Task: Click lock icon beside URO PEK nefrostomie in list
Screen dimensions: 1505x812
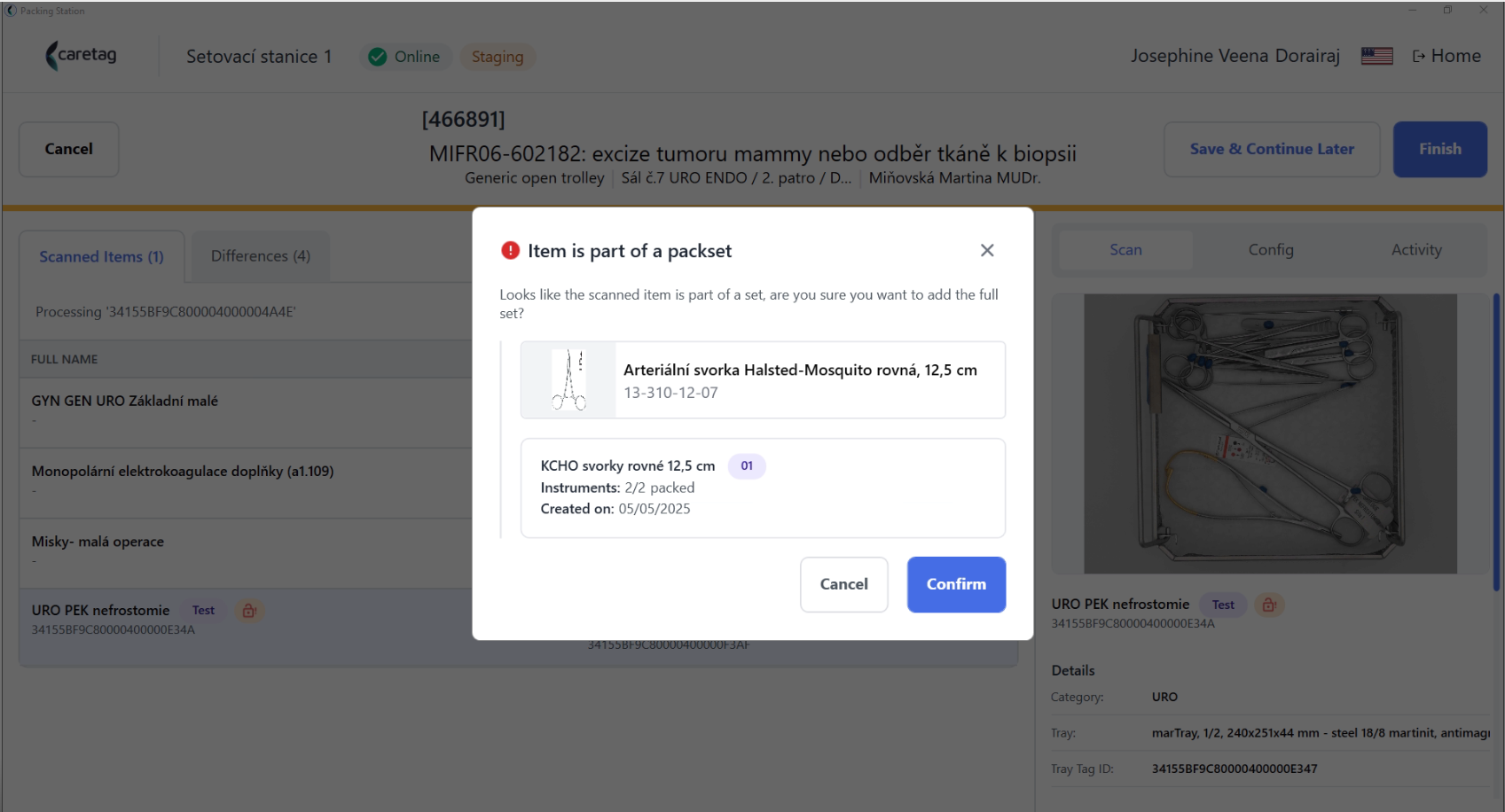Action: click(x=250, y=611)
